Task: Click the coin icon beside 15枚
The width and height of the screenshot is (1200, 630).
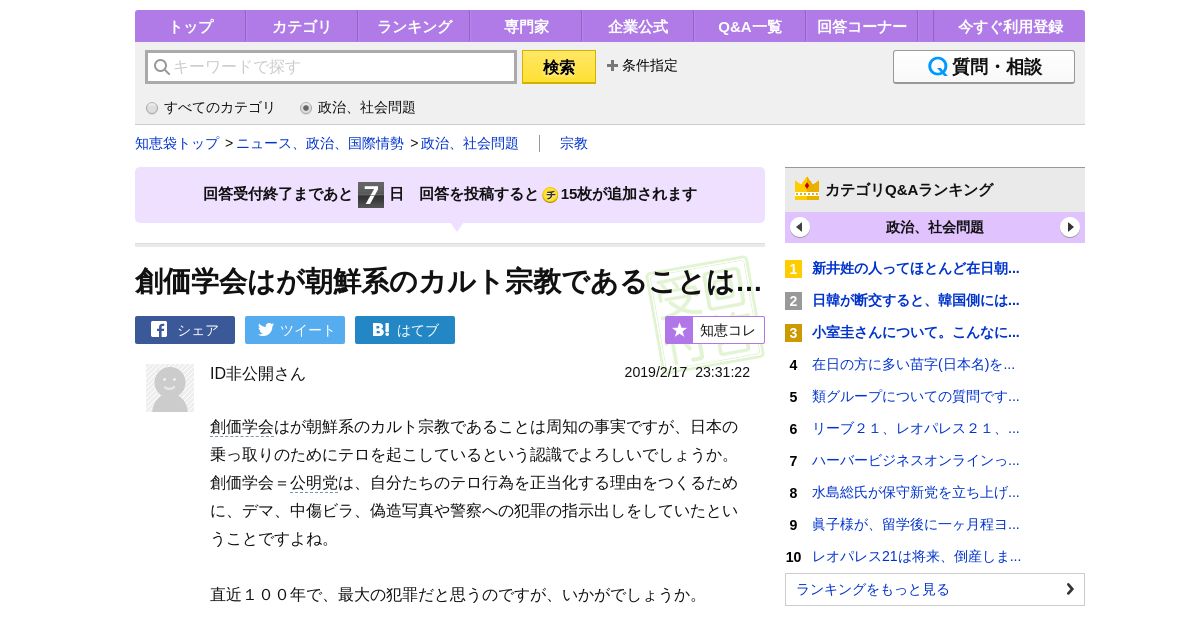Action: point(550,195)
